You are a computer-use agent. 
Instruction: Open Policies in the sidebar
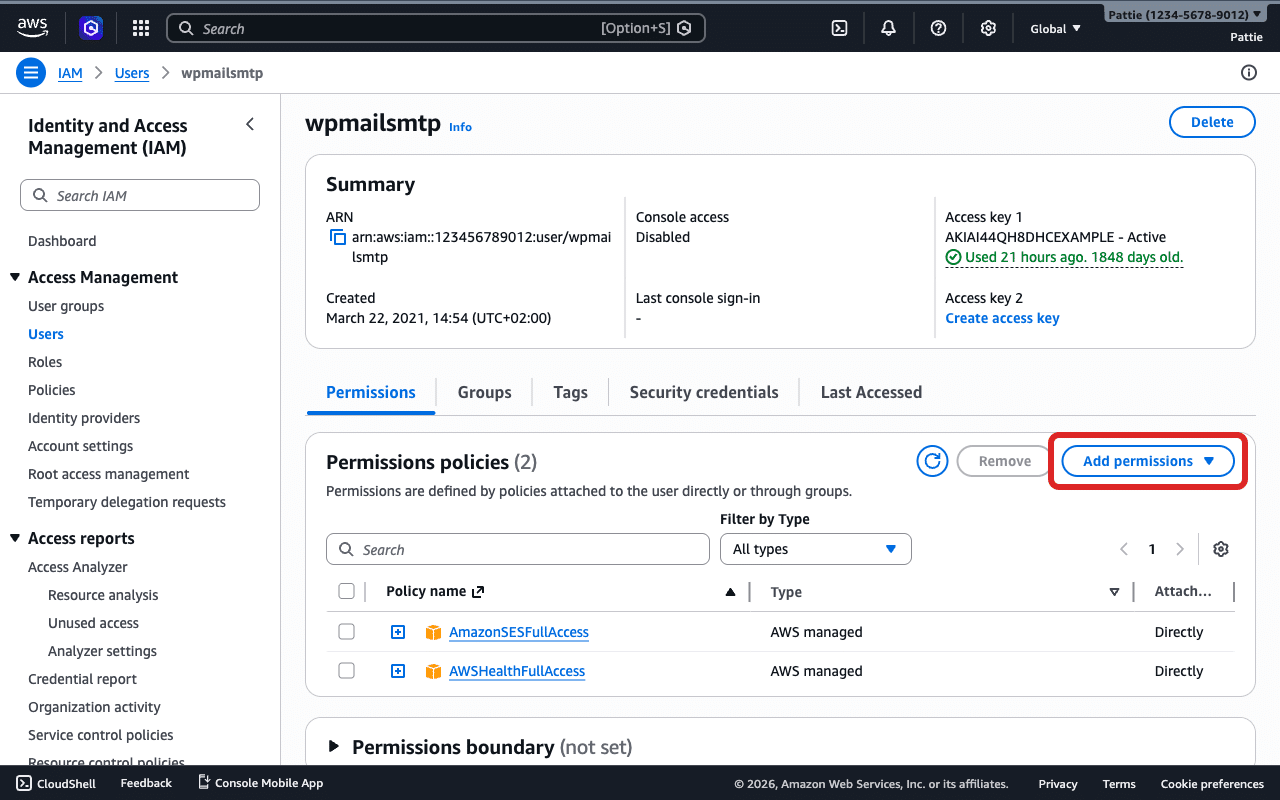52,390
